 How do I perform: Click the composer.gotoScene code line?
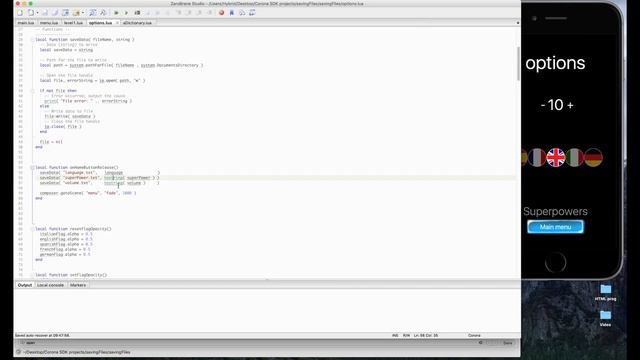point(88,193)
